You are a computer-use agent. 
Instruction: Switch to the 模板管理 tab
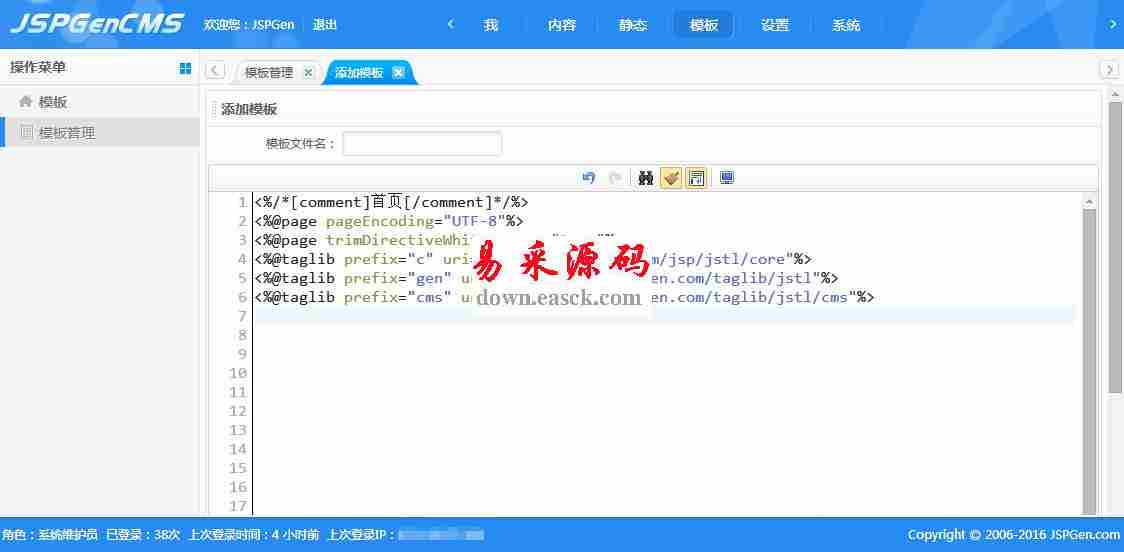pos(269,72)
